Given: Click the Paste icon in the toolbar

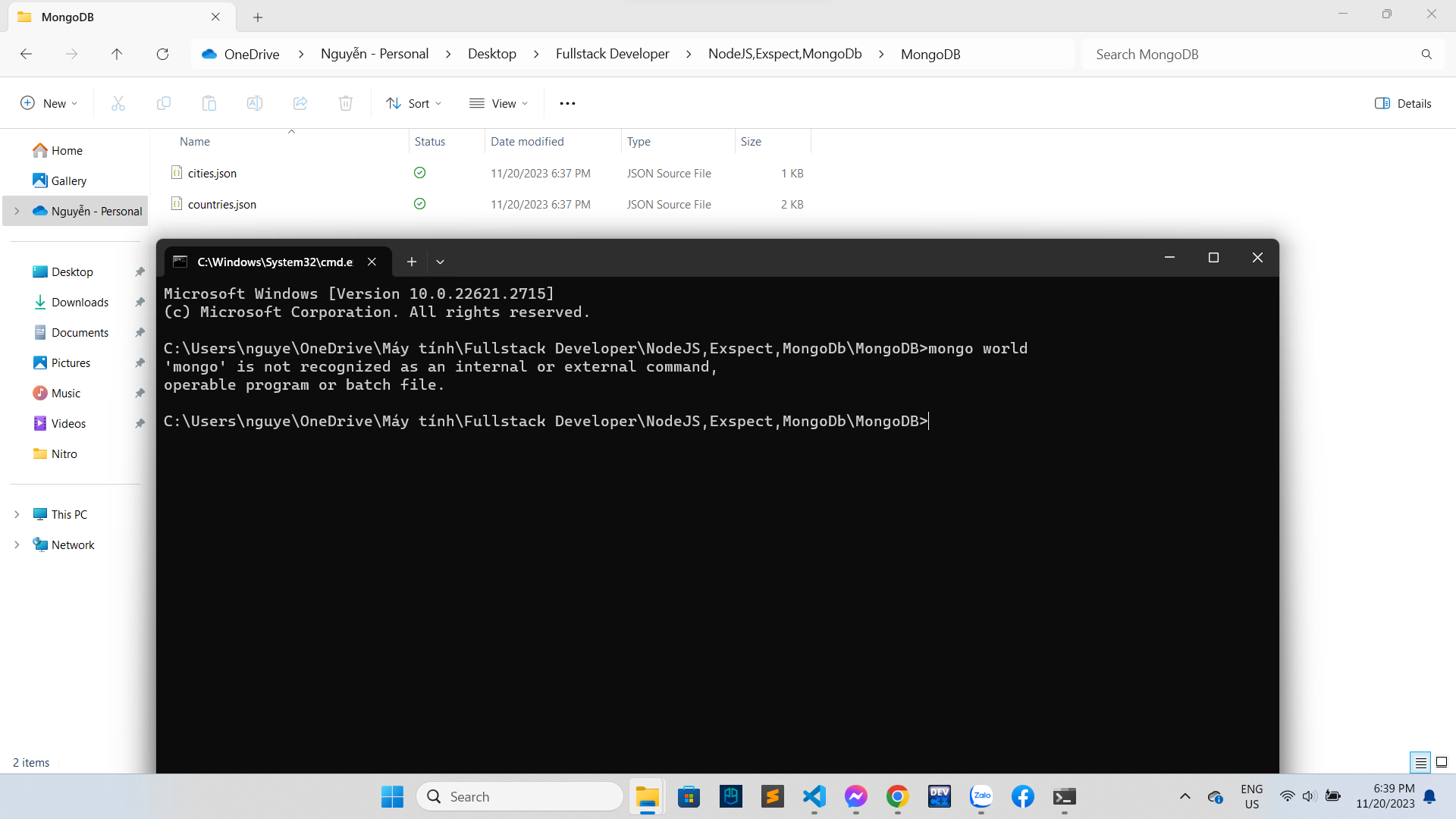Looking at the screenshot, I should pyautogui.click(x=209, y=103).
